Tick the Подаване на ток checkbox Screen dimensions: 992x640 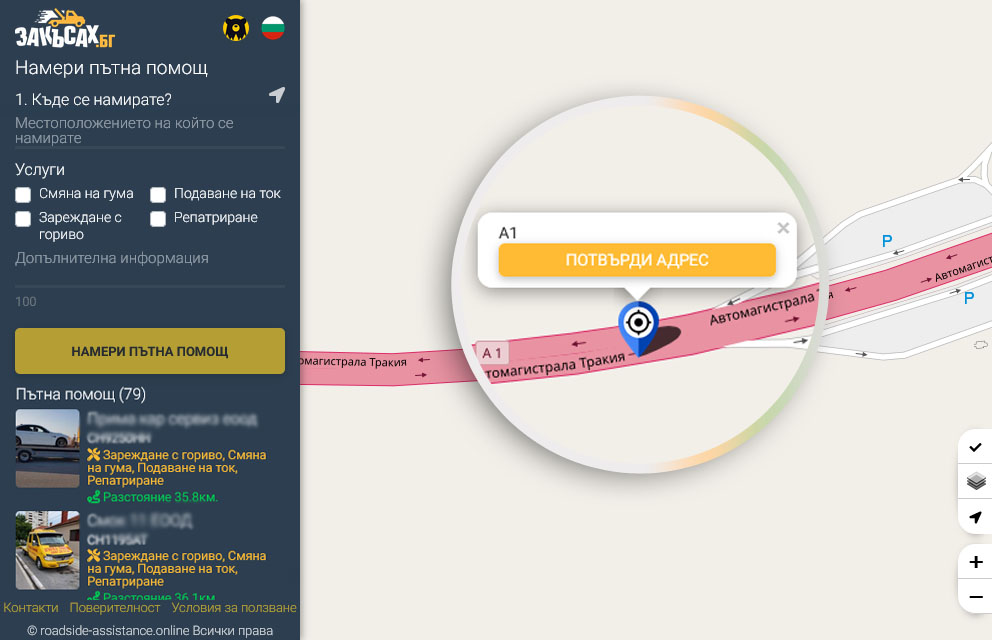pyautogui.click(x=158, y=194)
